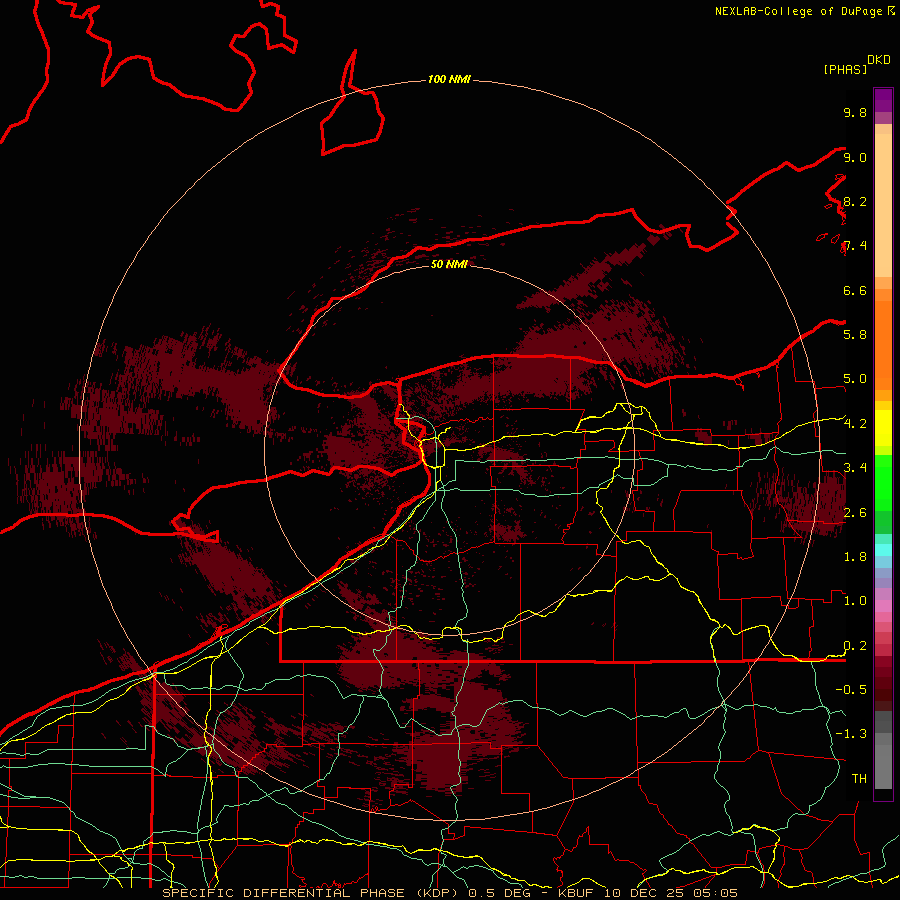Select the 9.8 legend value
This screenshot has width=900, height=900.
point(855,113)
